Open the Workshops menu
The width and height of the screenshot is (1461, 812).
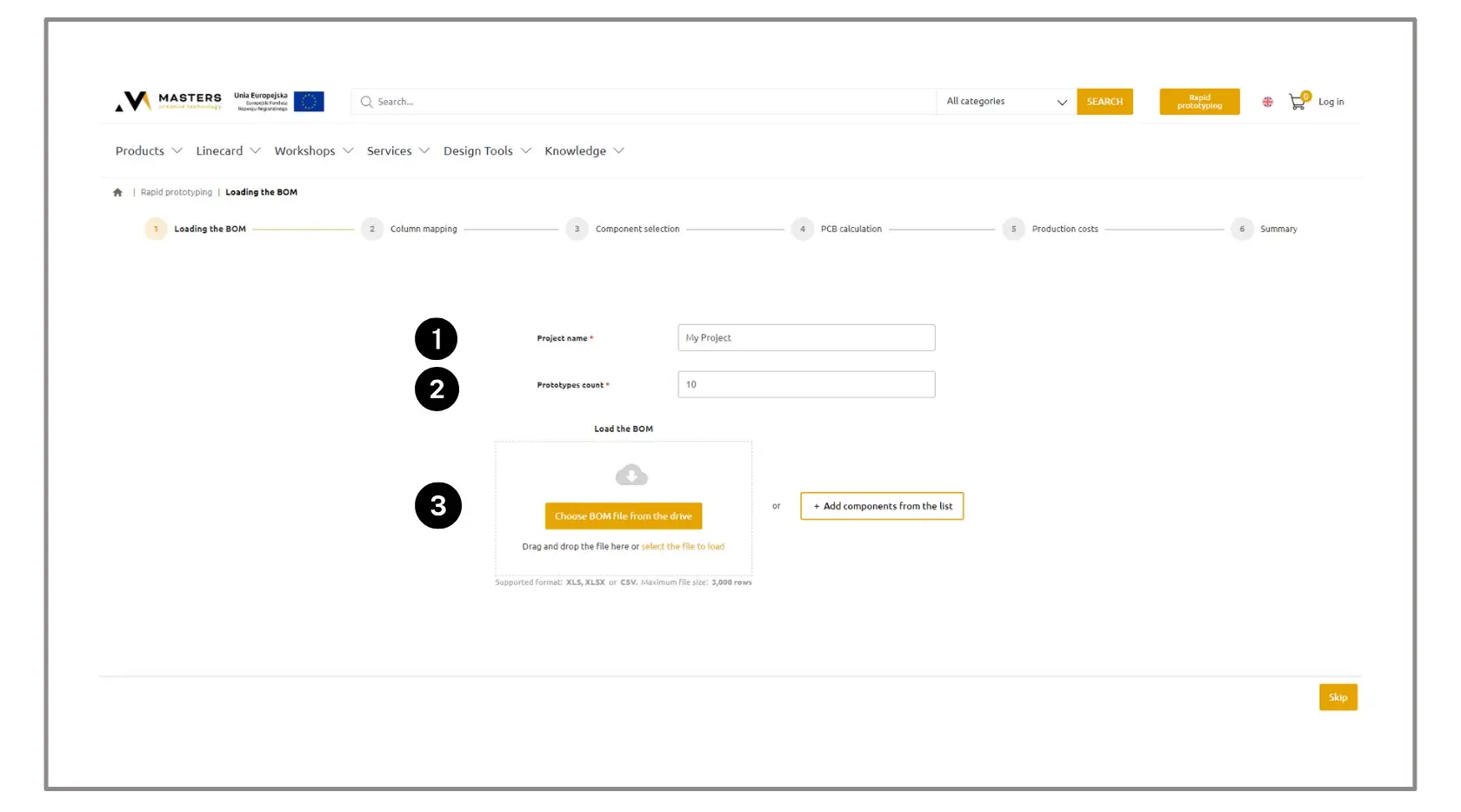point(313,151)
